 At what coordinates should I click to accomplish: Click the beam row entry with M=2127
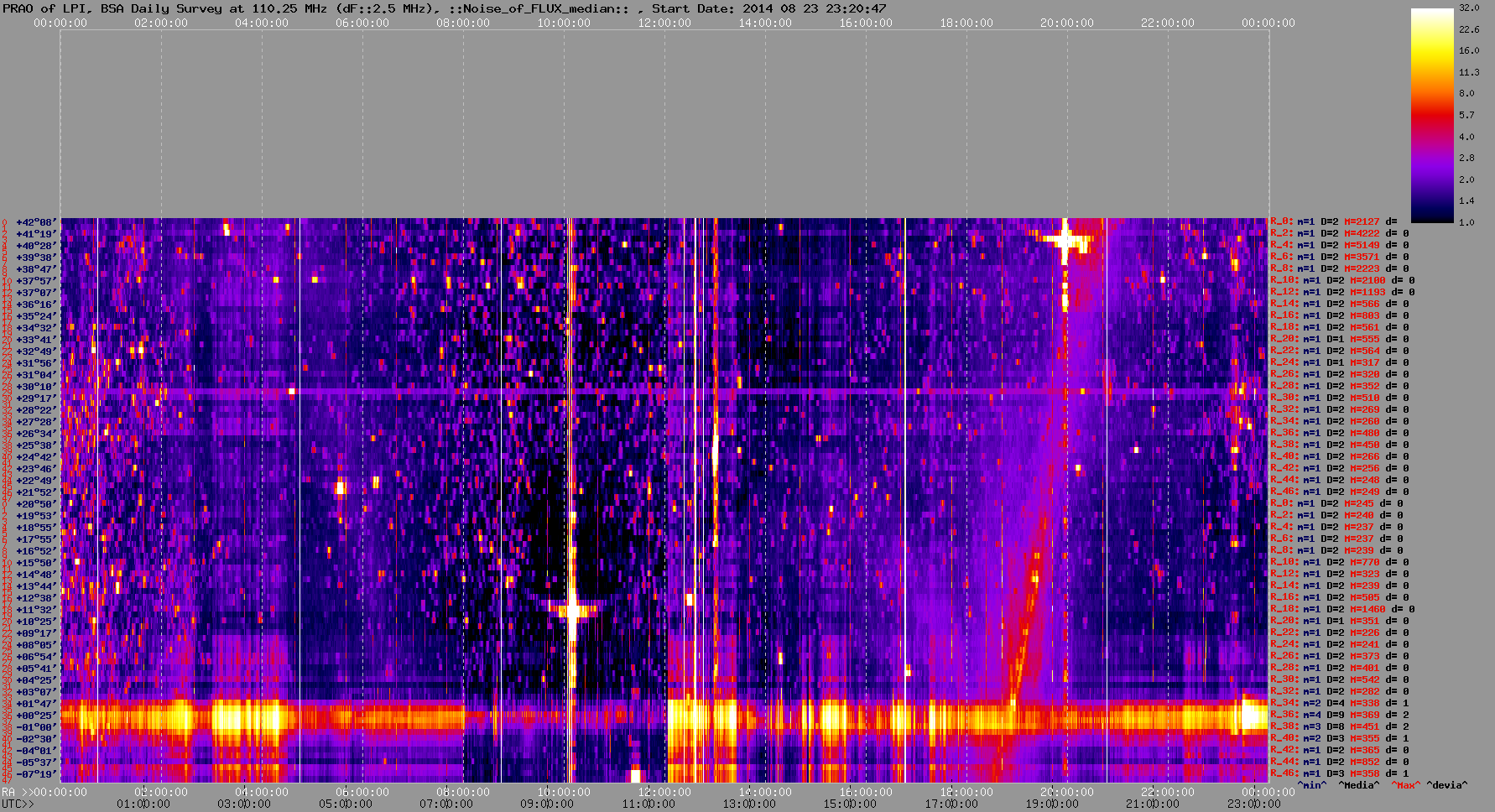(x=1334, y=222)
